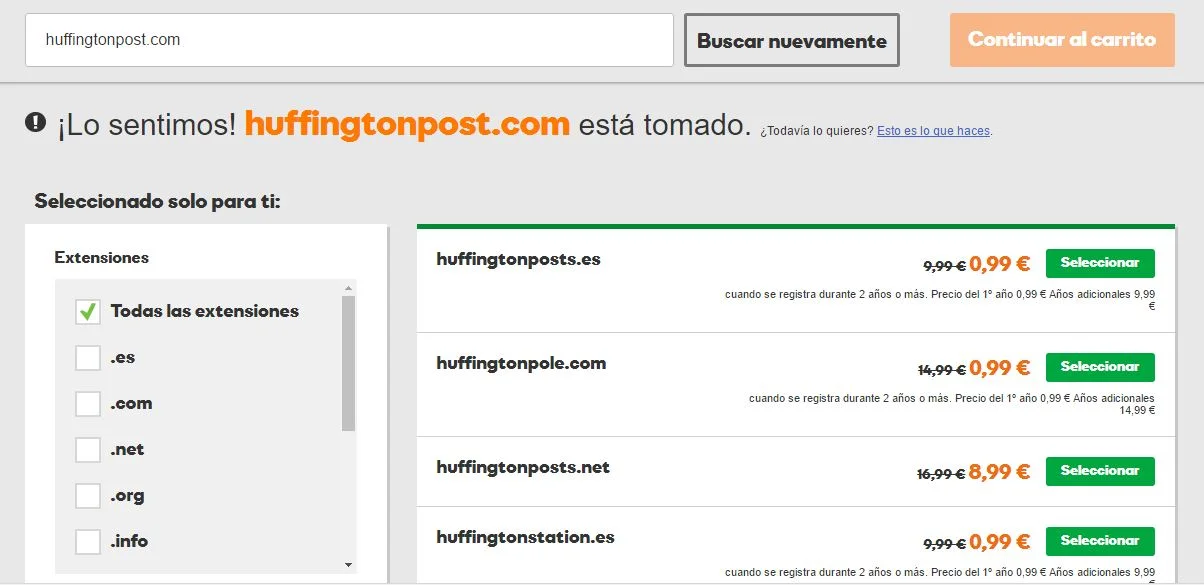Screen dimensions: 1204x585
Task: Click the exclamation warning icon
Action: [36, 123]
